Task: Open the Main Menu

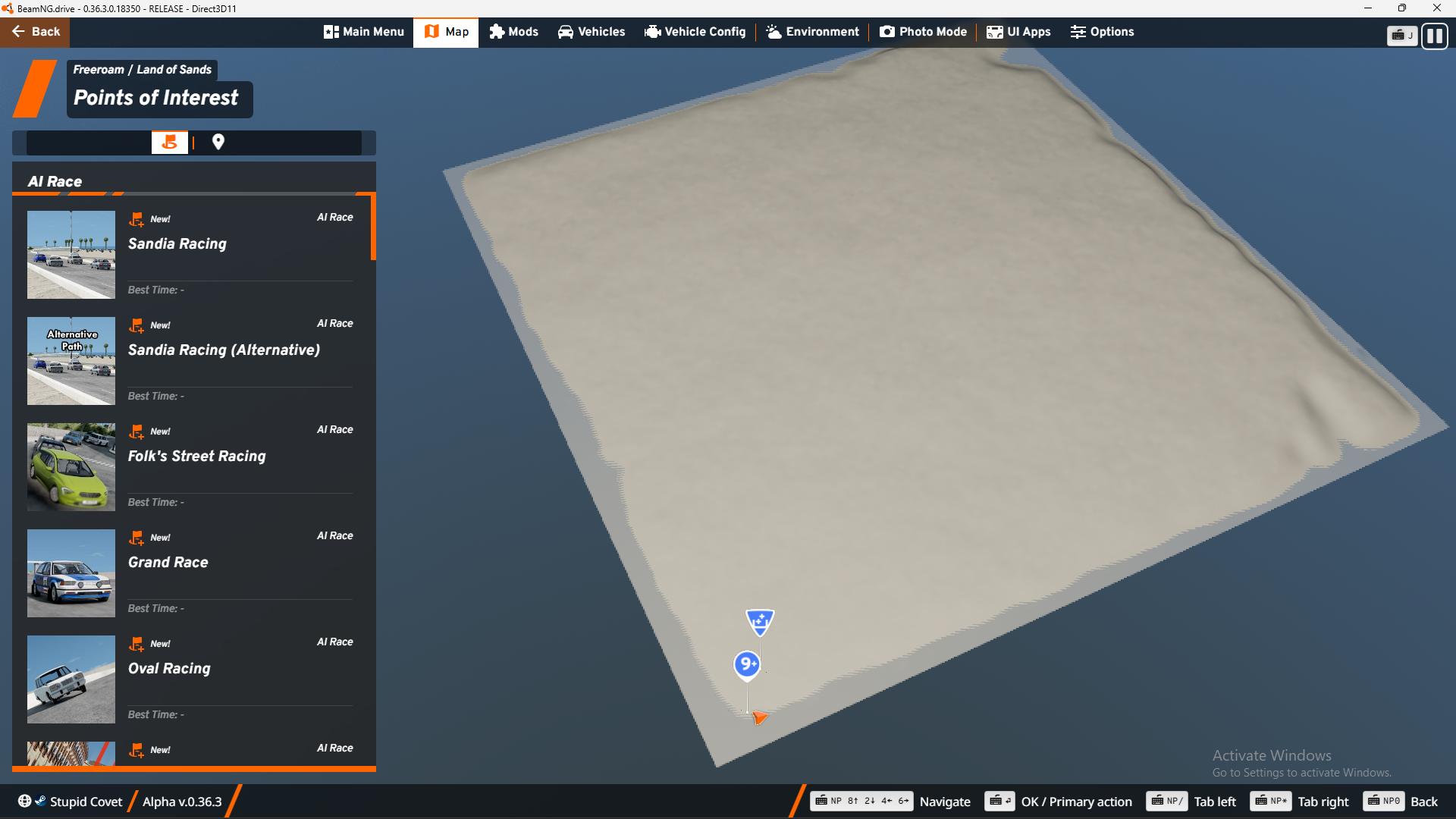Action: tap(364, 32)
